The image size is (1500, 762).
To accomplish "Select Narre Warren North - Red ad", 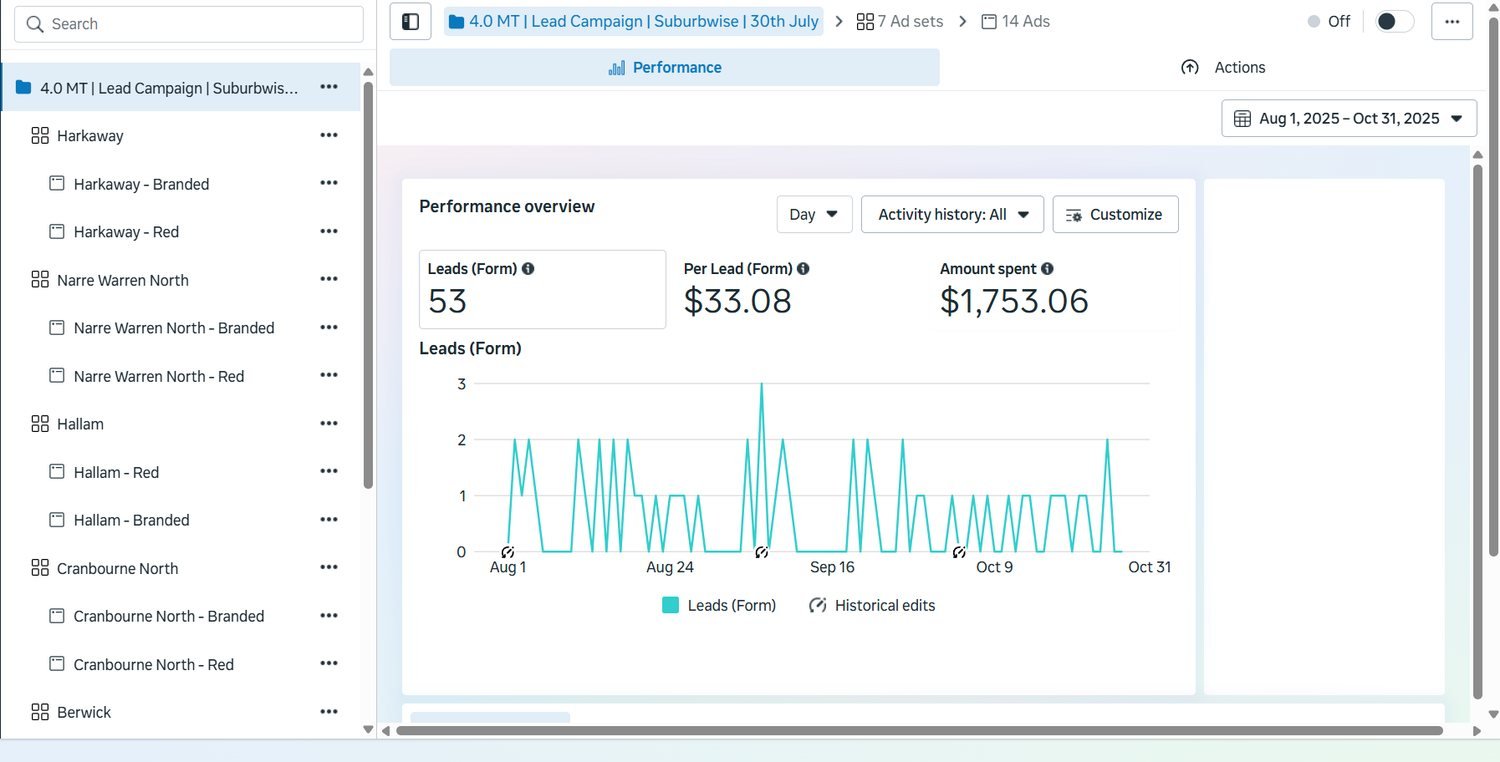I will (159, 375).
